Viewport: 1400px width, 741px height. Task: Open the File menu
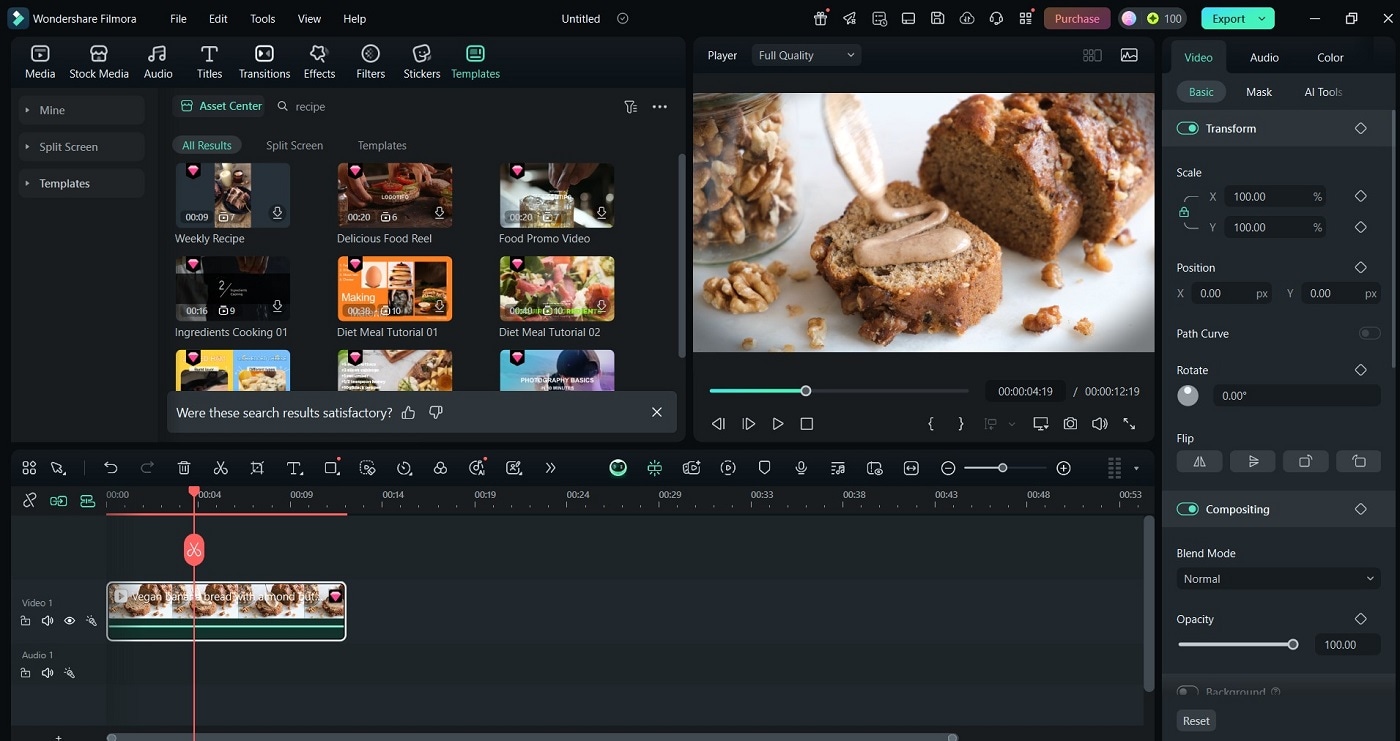point(178,19)
